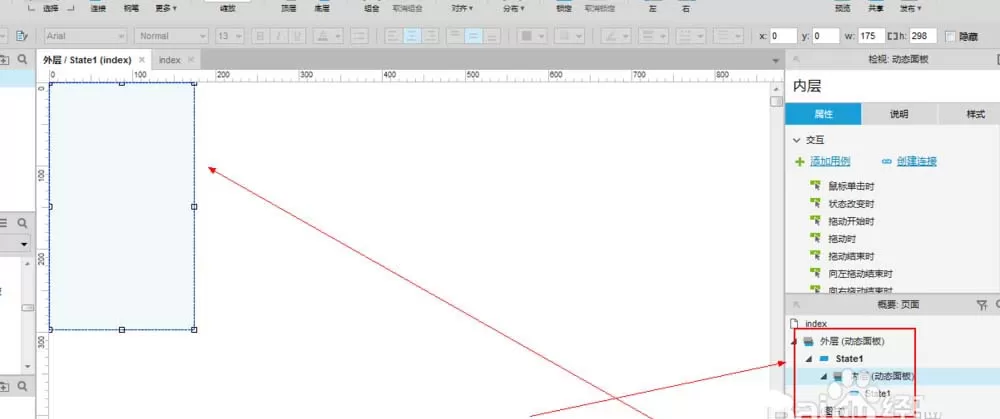
Task: Open the Normal font style dropdown
Action: tap(171, 36)
